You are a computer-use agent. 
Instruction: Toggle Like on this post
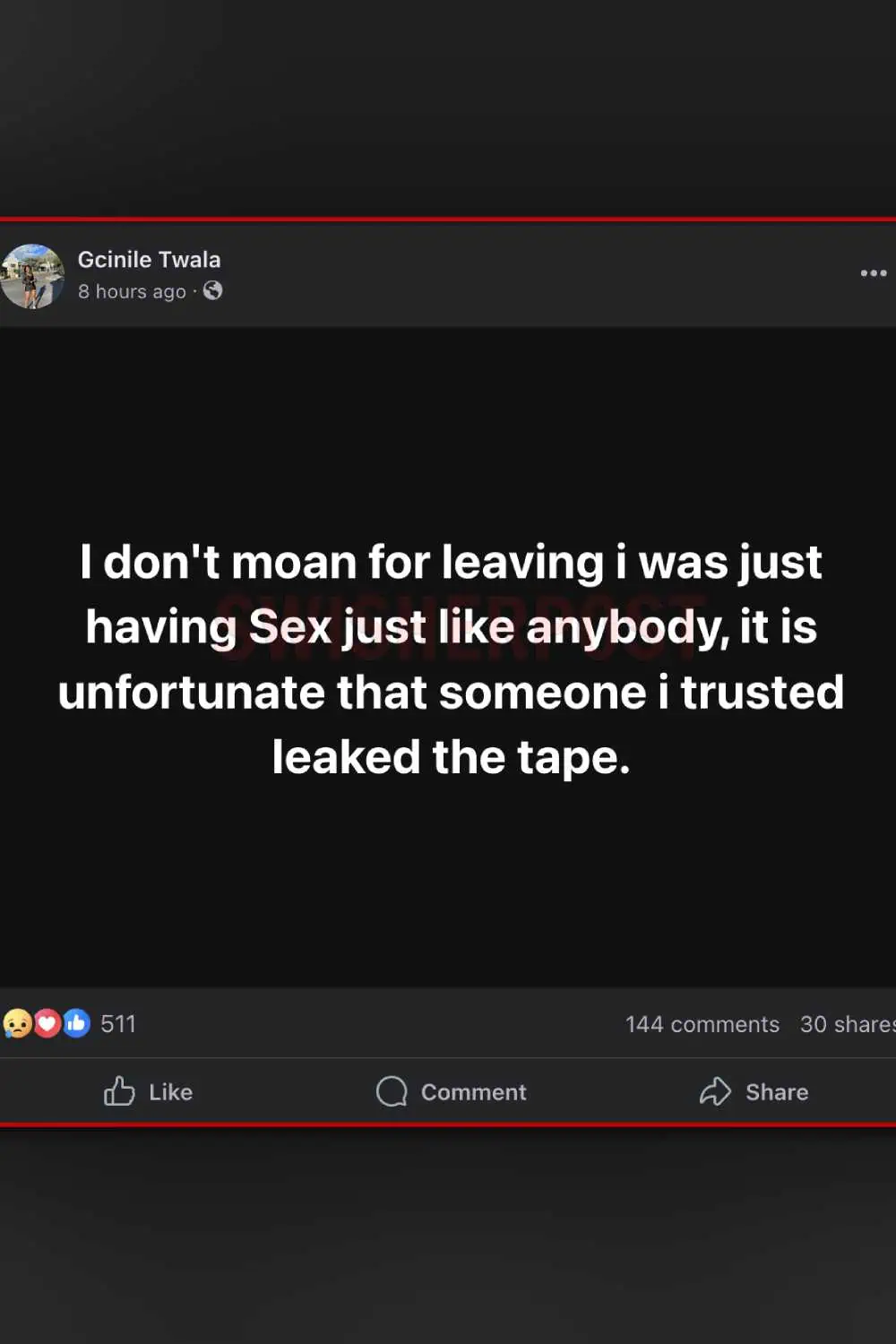tap(149, 1091)
